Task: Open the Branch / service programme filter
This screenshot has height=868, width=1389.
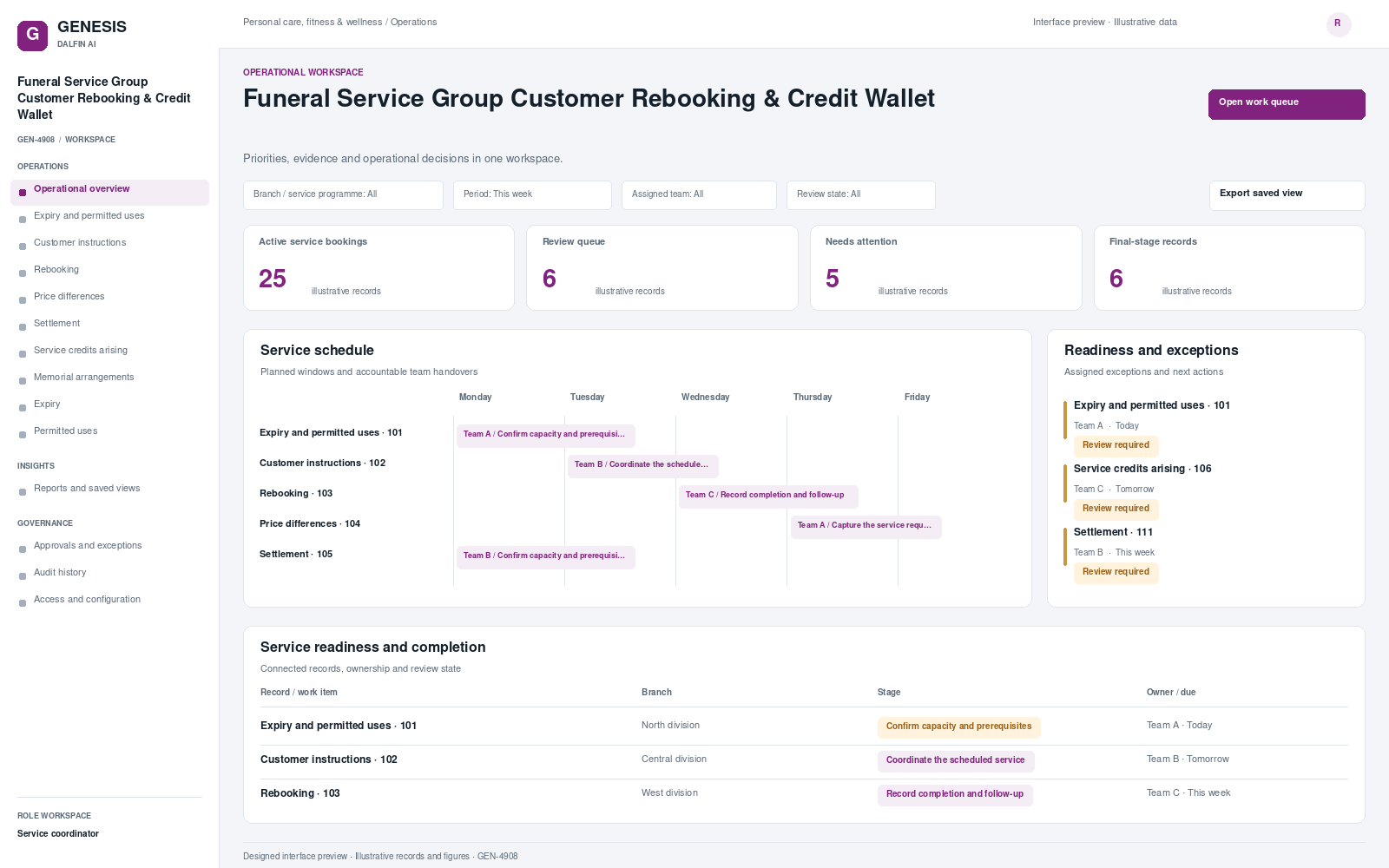Action: pyautogui.click(x=343, y=194)
